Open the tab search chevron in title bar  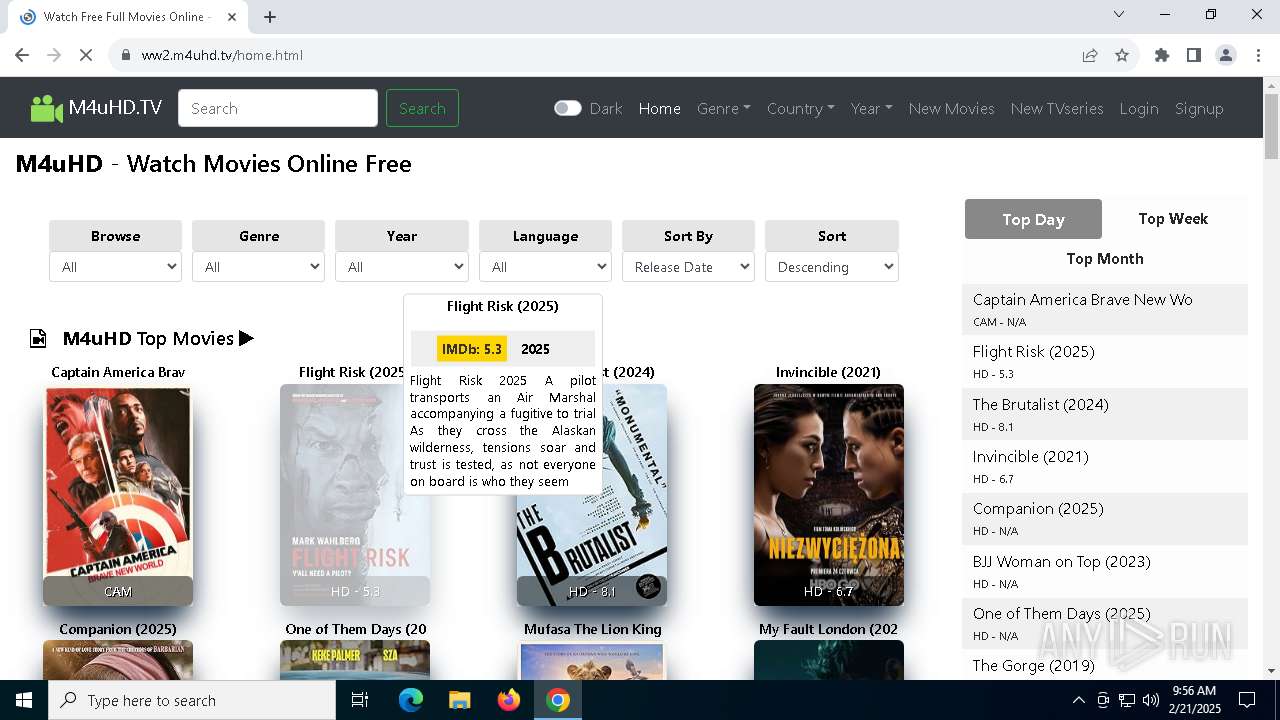click(1119, 15)
